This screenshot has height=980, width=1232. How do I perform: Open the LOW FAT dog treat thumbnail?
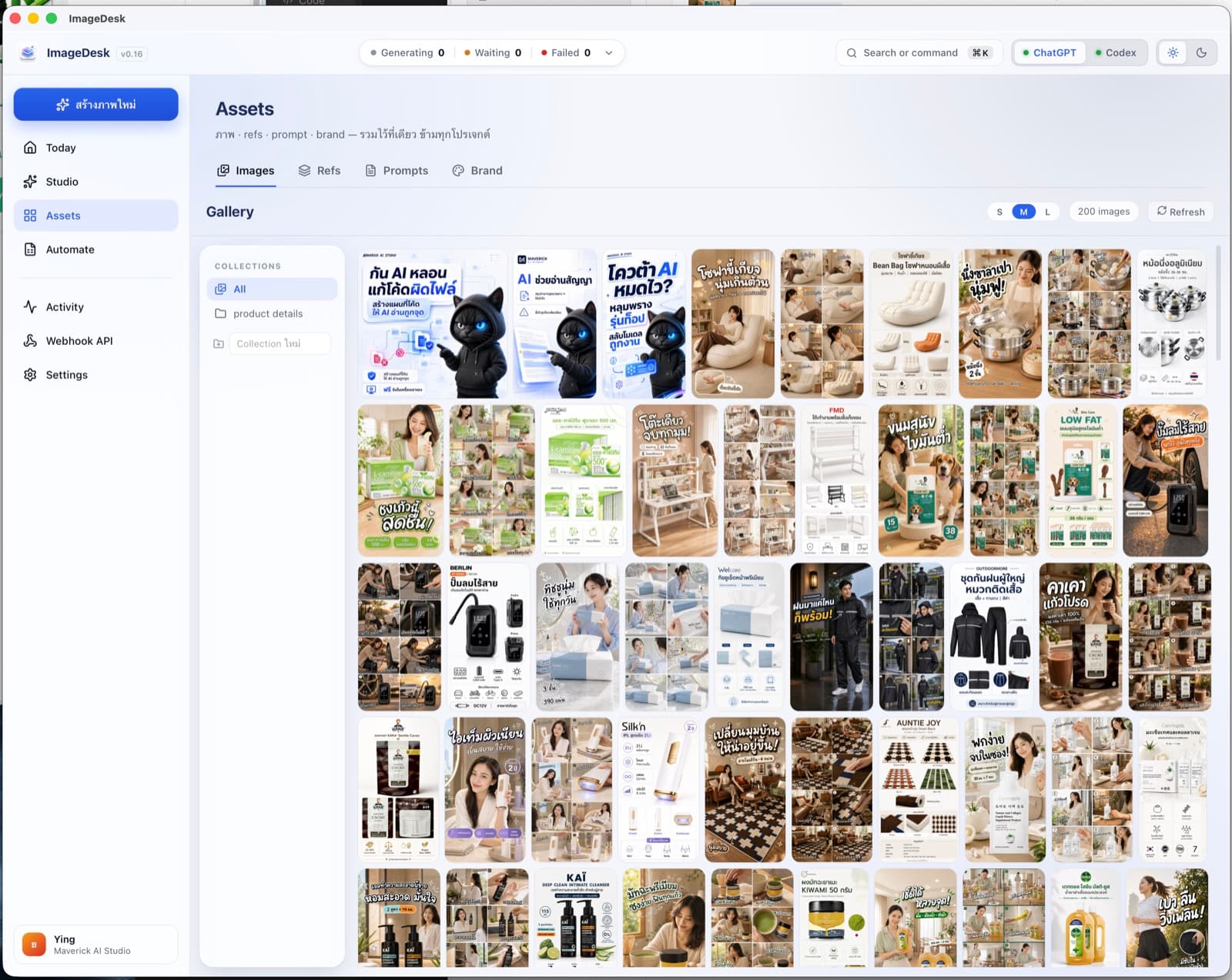[1080, 480]
